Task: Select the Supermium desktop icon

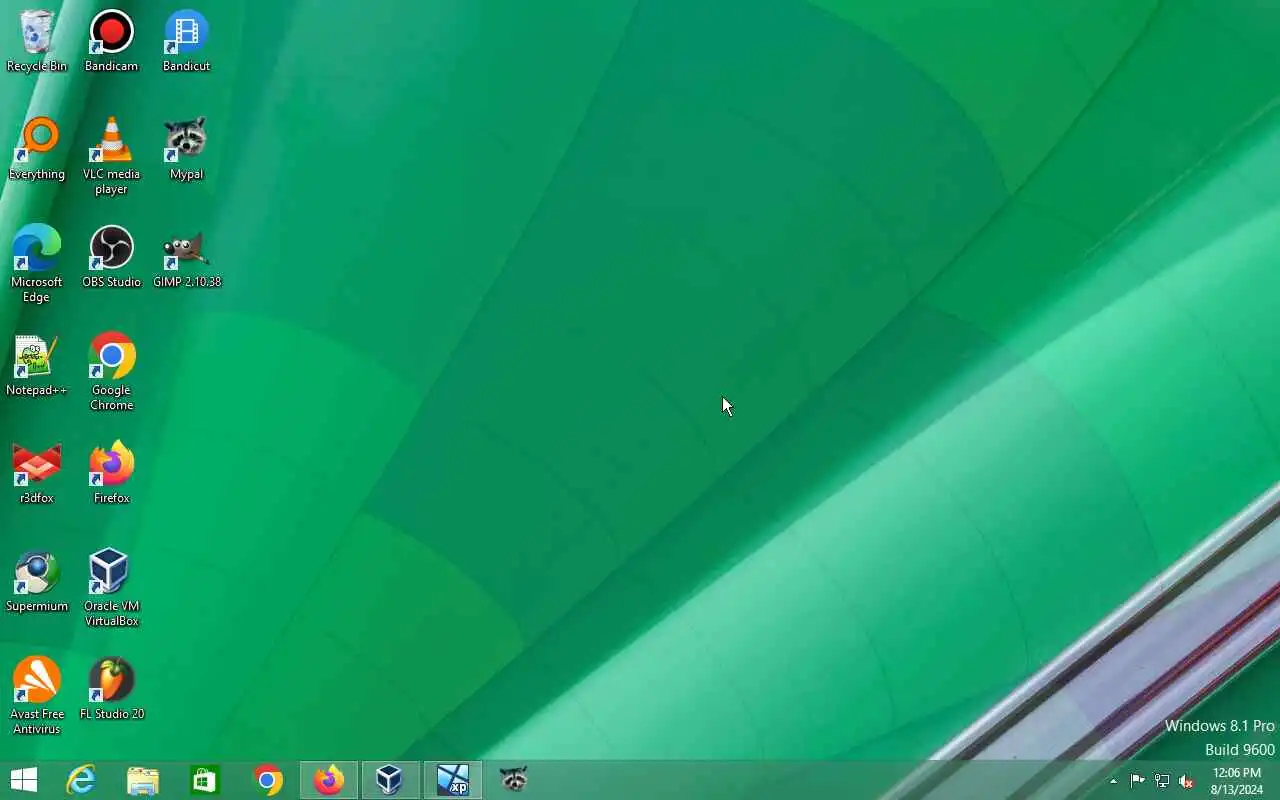Action: (37, 582)
